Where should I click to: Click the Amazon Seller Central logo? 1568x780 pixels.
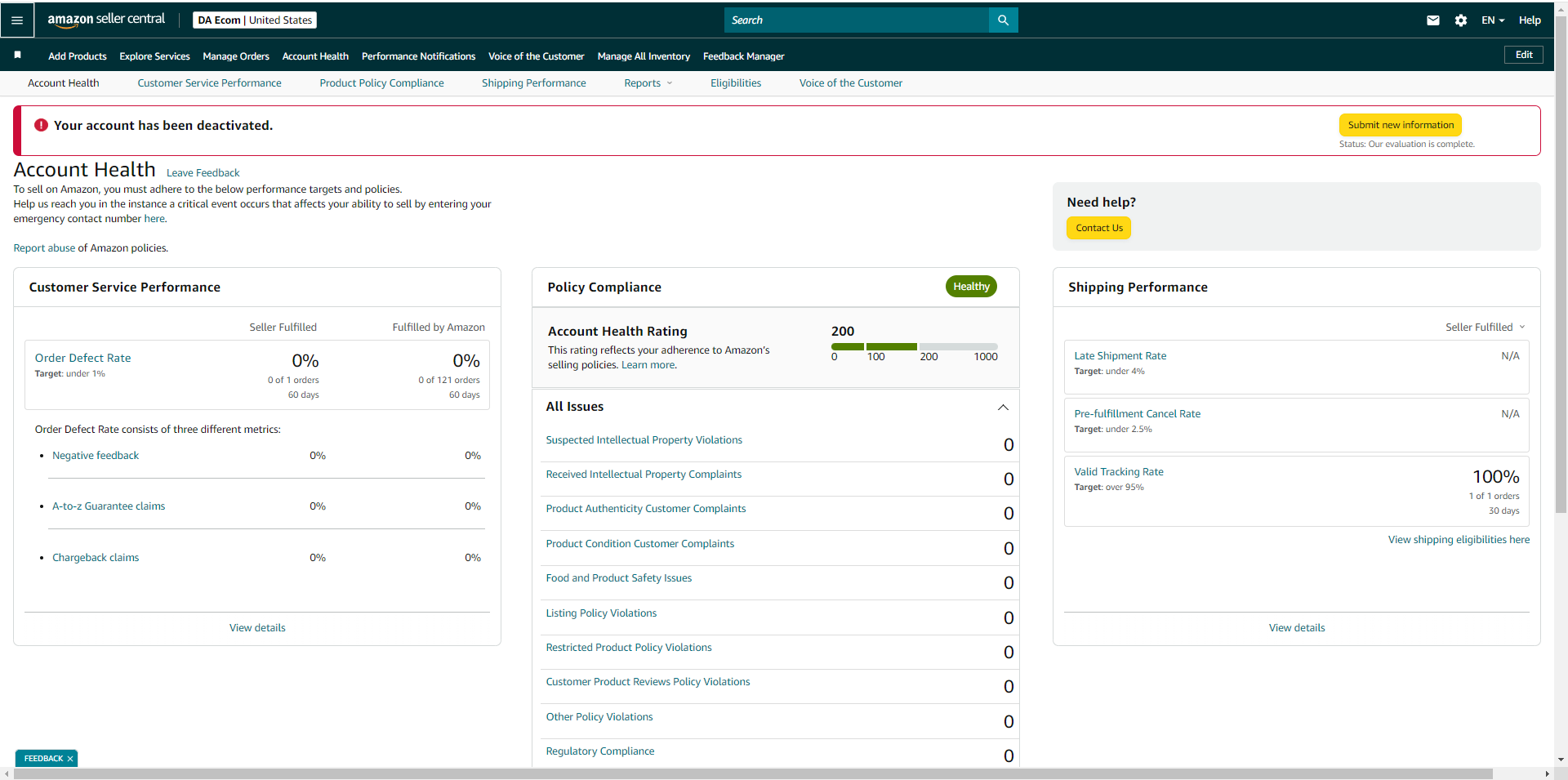coord(106,20)
